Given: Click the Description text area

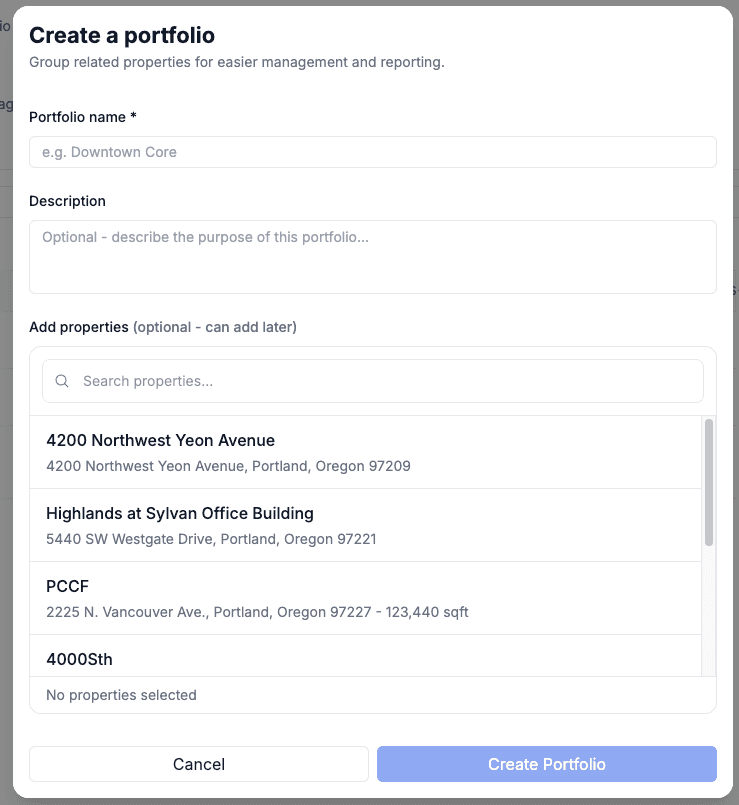Looking at the screenshot, I should [372, 255].
